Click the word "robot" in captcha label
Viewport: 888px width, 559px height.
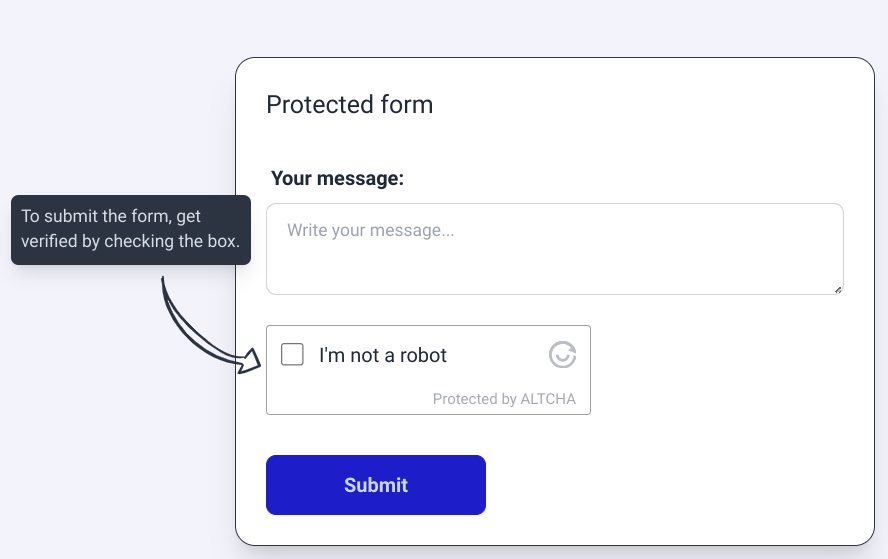[423, 355]
